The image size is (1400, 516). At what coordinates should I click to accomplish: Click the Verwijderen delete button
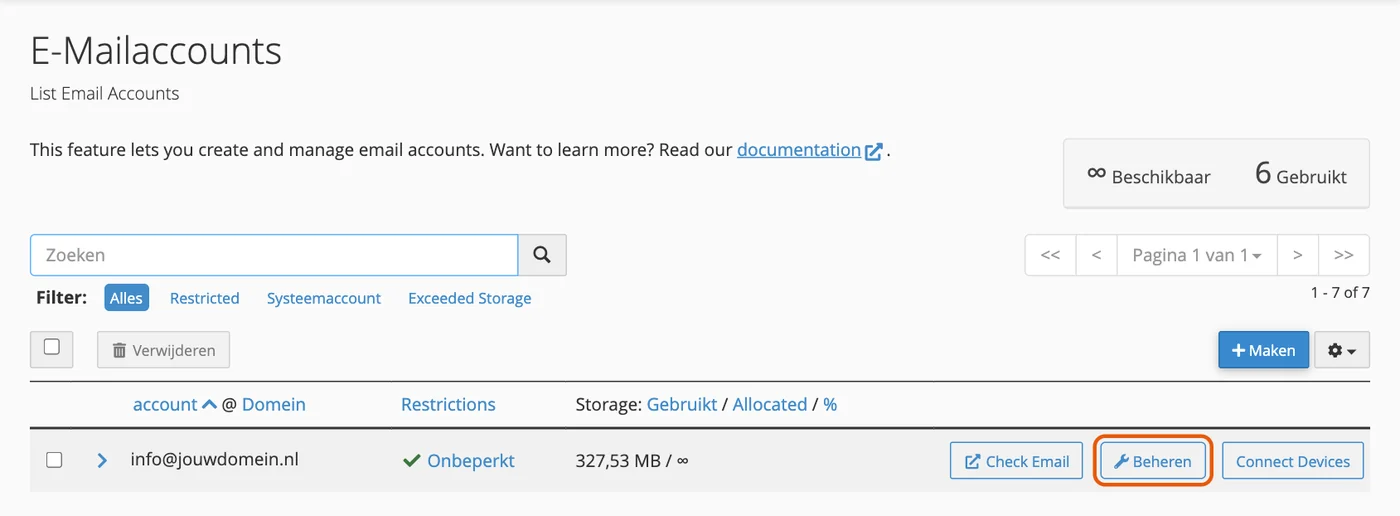[x=163, y=350]
